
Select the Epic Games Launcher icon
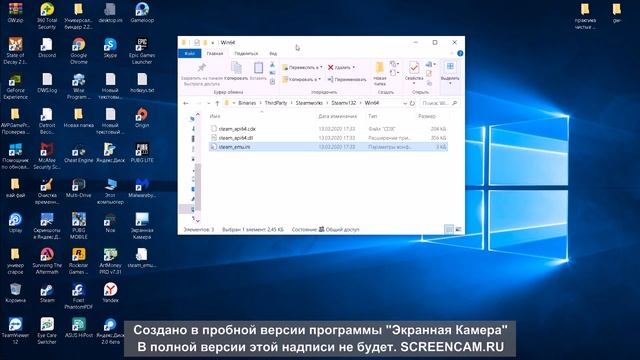[x=142, y=51]
